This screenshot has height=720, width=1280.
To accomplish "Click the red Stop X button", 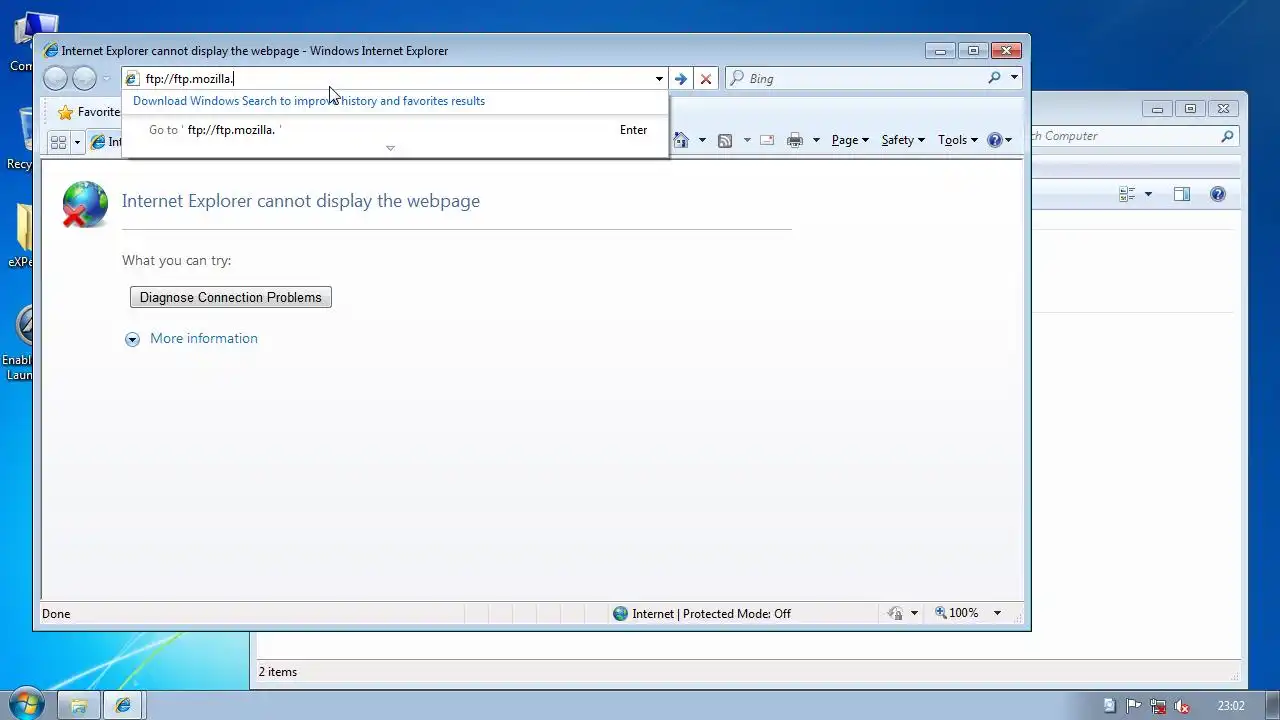I will pos(706,78).
